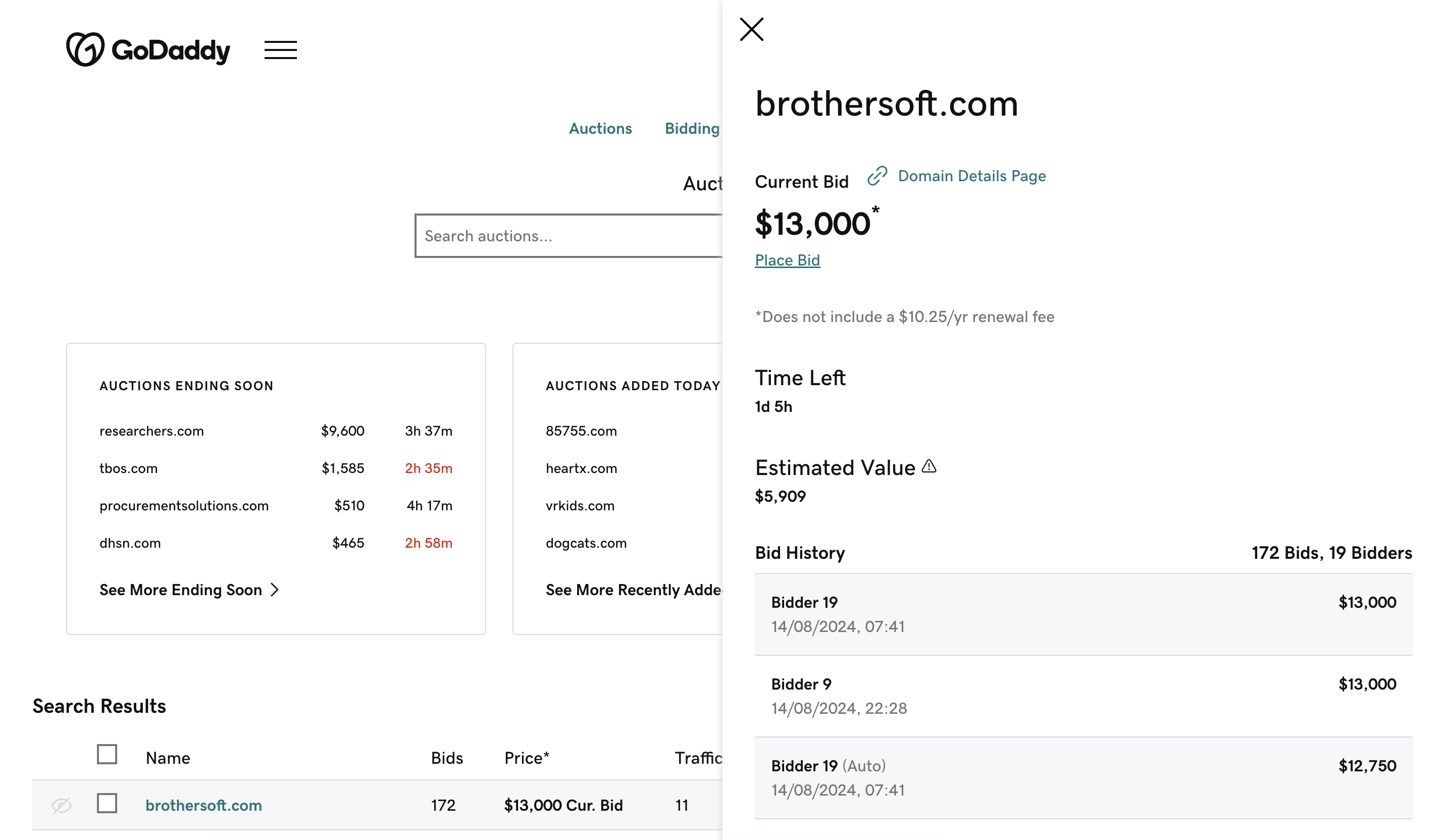Click the chain link icon beside Domain Details

877,176
